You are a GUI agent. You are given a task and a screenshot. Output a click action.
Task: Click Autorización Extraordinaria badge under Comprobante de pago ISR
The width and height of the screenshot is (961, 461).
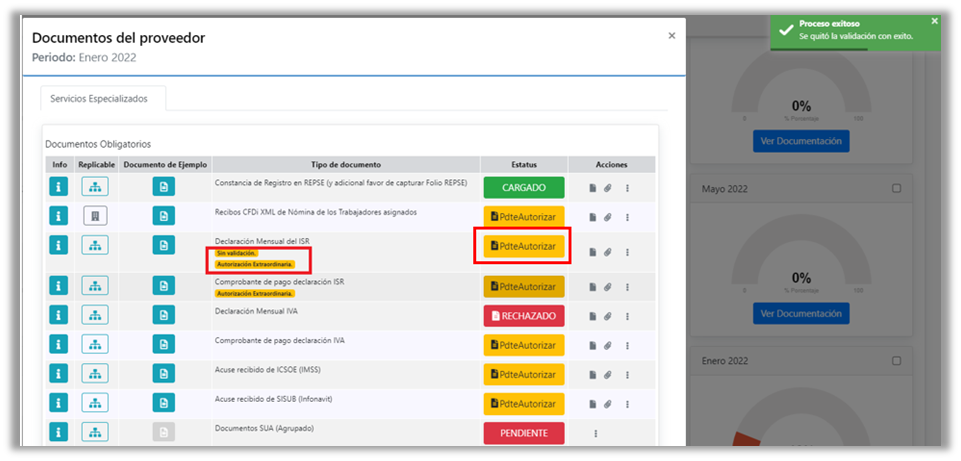(254, 294)
